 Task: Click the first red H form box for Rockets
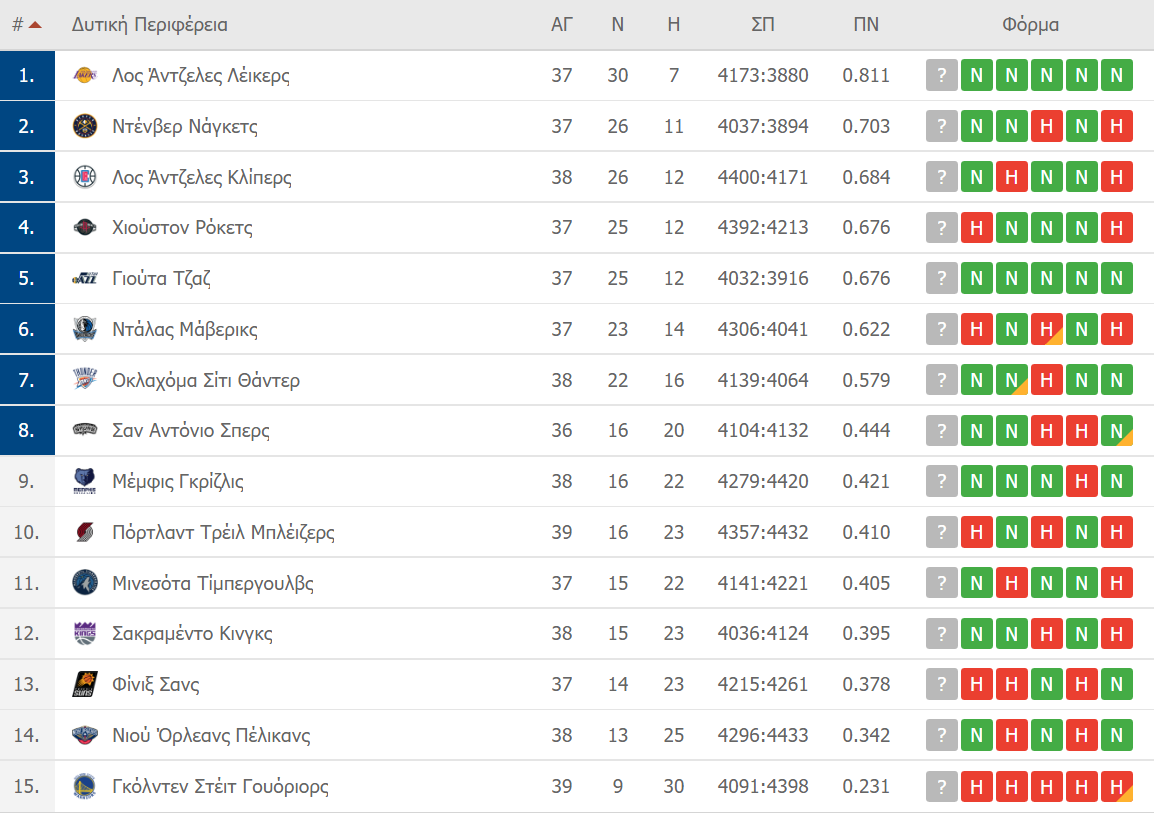click(976, 228)
